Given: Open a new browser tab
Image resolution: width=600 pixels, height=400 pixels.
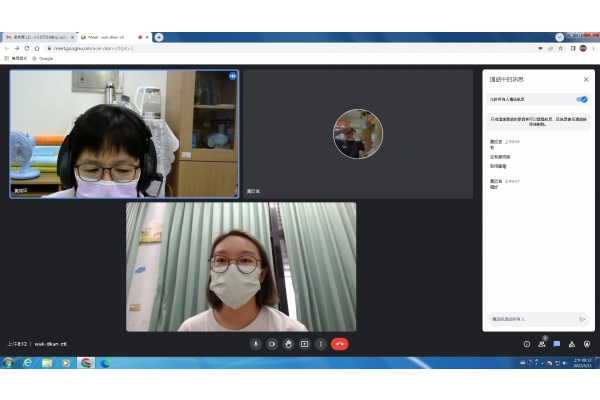Looking at the screenshot, I should 159,37.
